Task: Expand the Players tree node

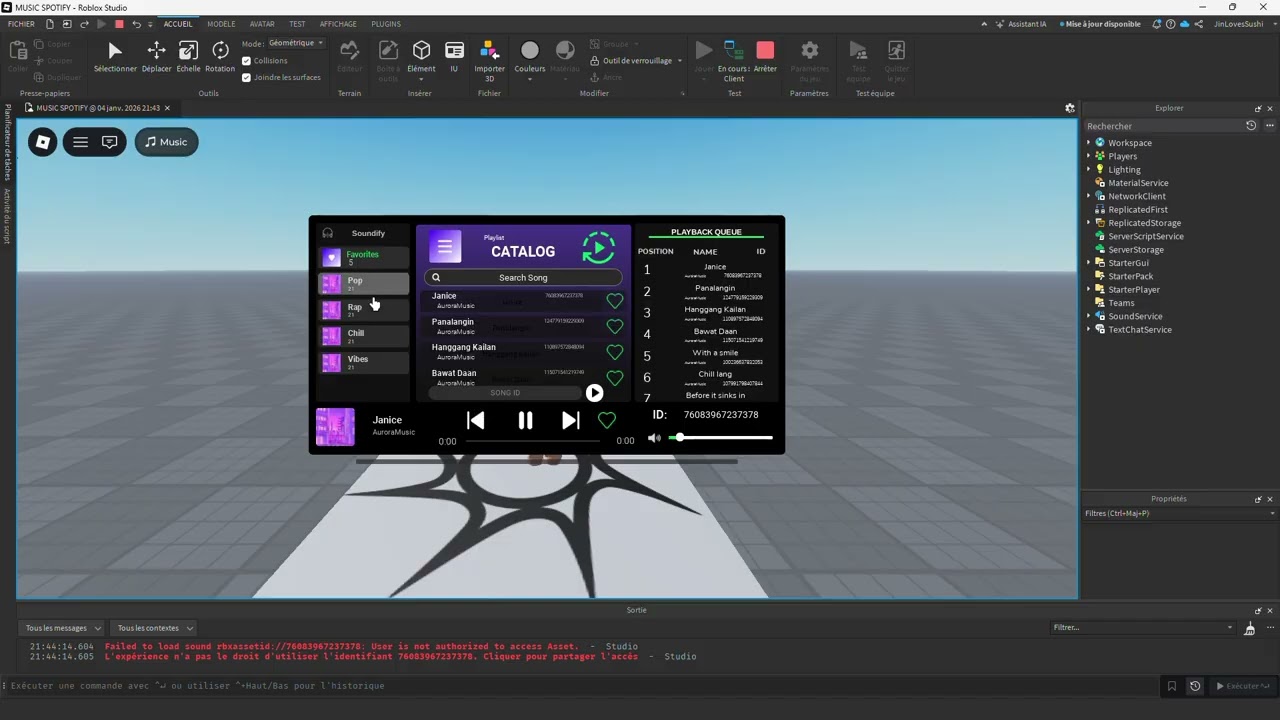Action: (1089, 156)
